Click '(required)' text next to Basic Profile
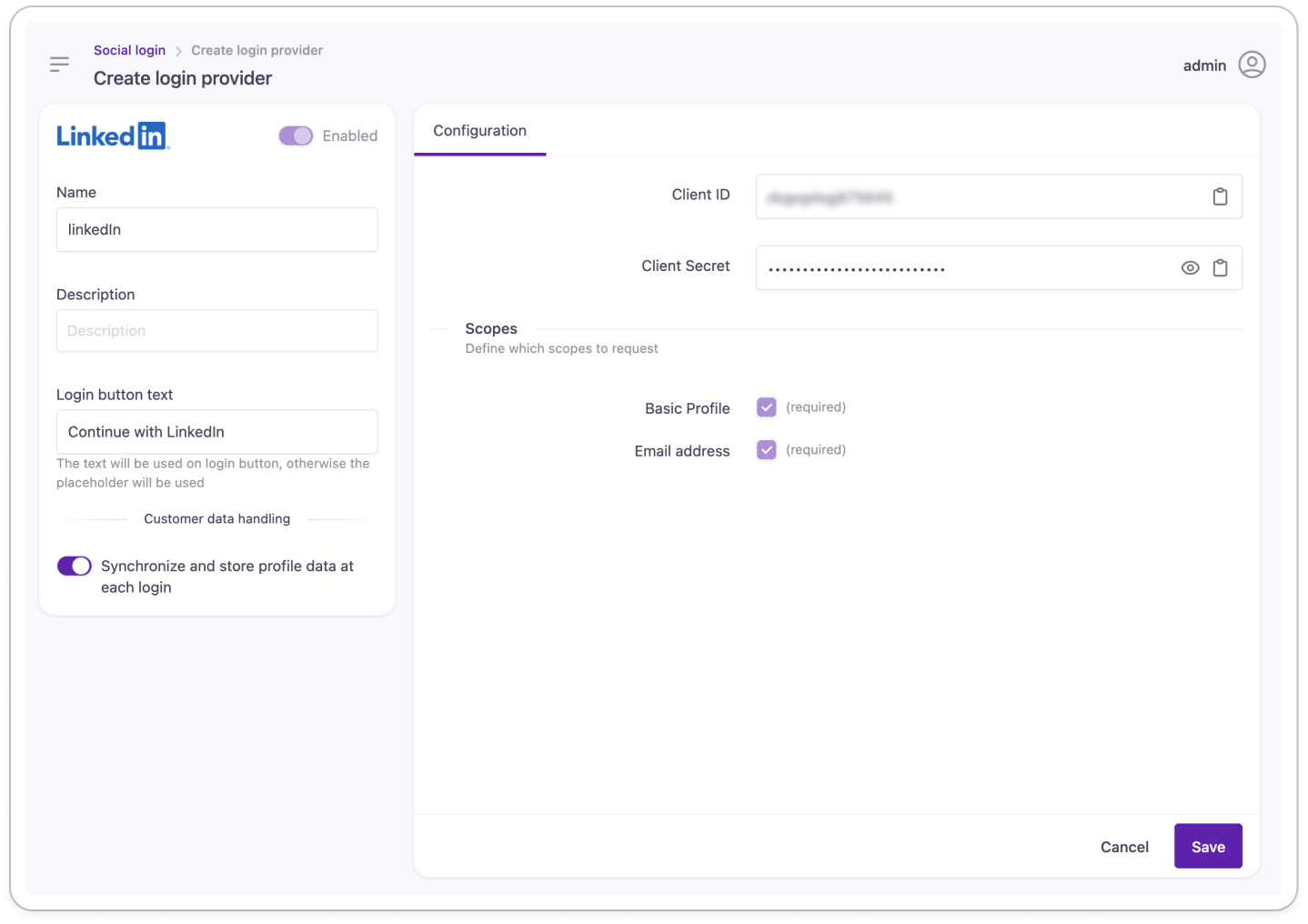Screen dimensions: 1308x924 pyautogui.click(x=816, y=407)
